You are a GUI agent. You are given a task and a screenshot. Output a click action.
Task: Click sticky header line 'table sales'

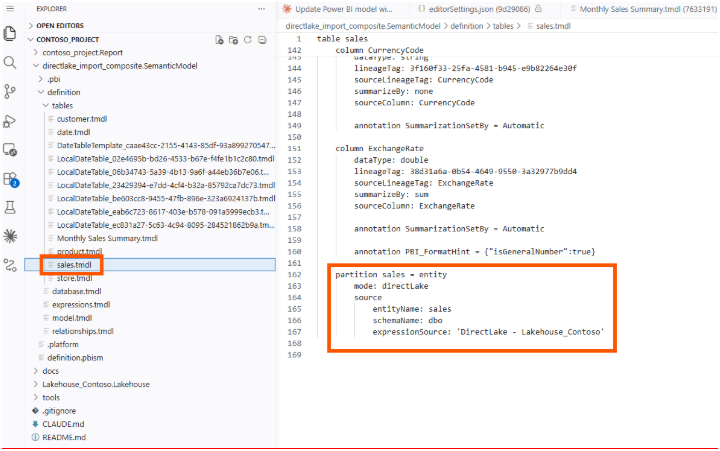[342, 39]
